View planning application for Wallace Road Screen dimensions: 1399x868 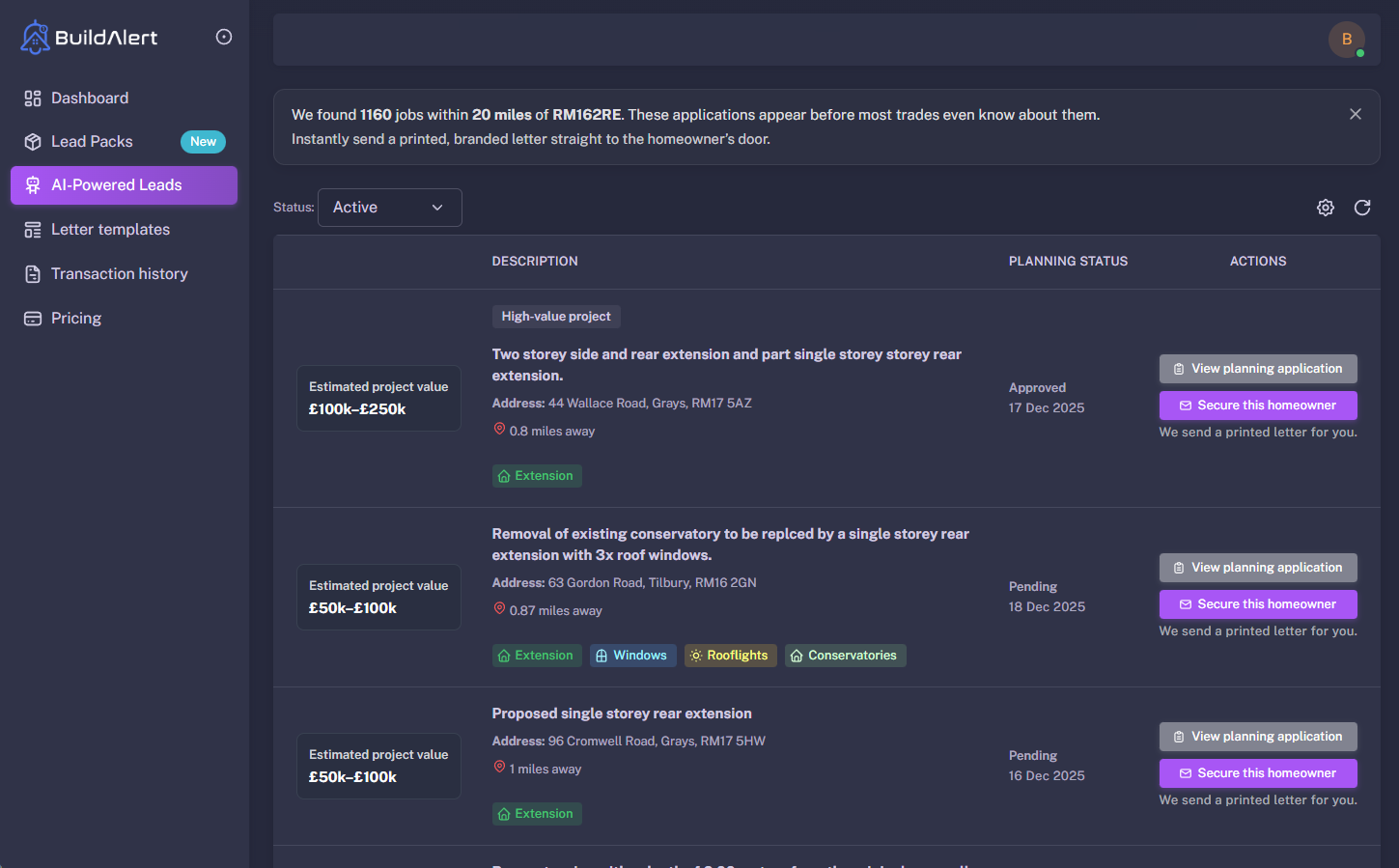[1257, 369]
